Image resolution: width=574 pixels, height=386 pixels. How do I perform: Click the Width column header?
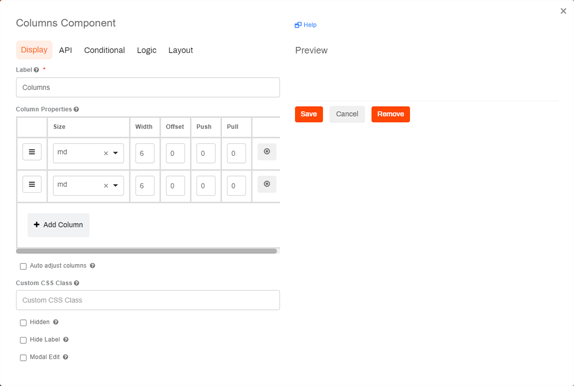(144, 127)
